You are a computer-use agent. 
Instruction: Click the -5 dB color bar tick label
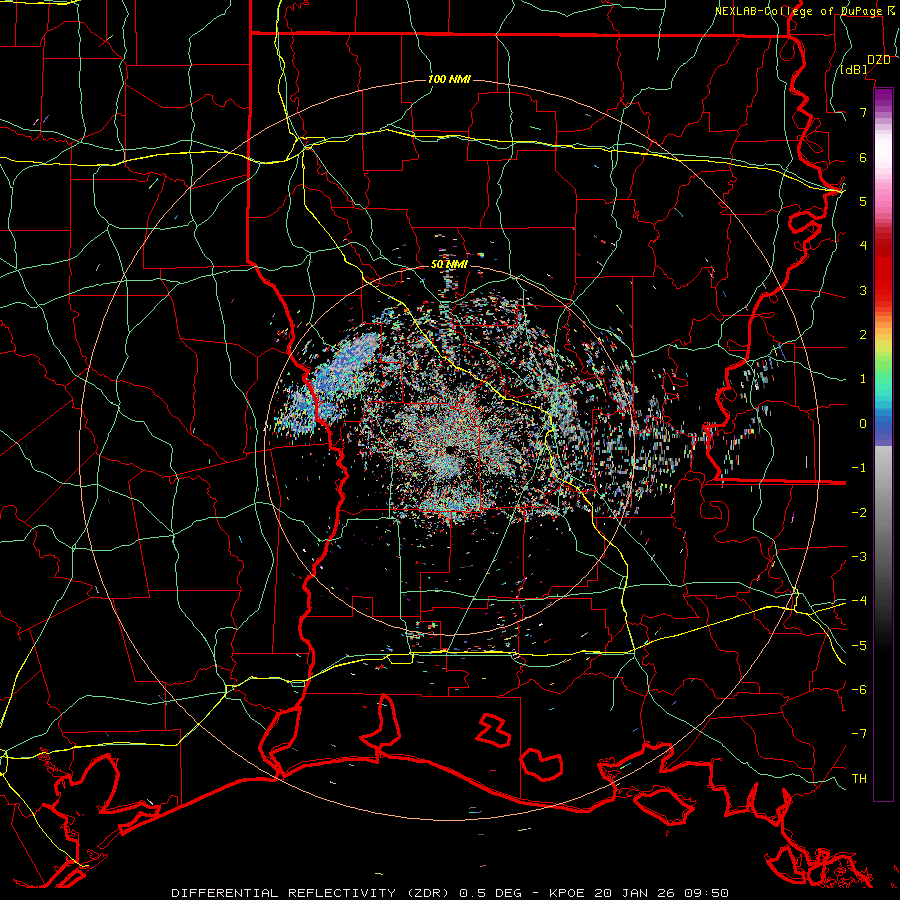(859, 646)
